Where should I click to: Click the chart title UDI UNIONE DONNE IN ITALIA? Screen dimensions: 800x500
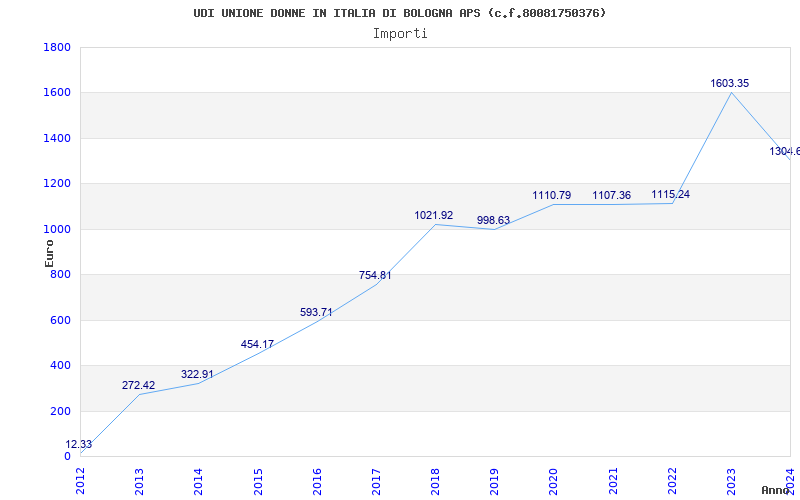399,13
